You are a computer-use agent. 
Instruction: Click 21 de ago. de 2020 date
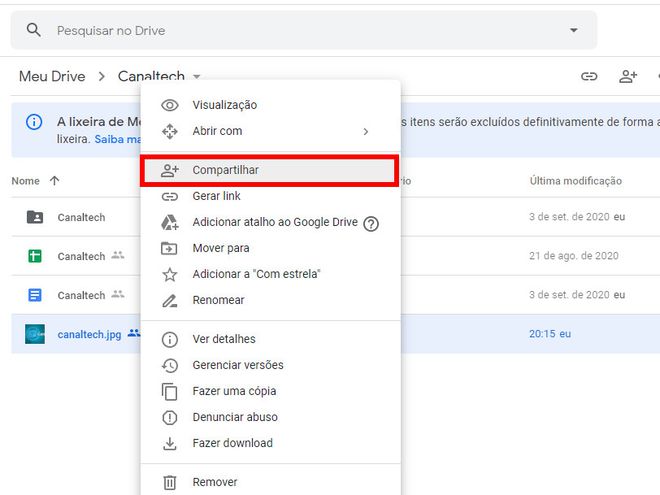574,256
